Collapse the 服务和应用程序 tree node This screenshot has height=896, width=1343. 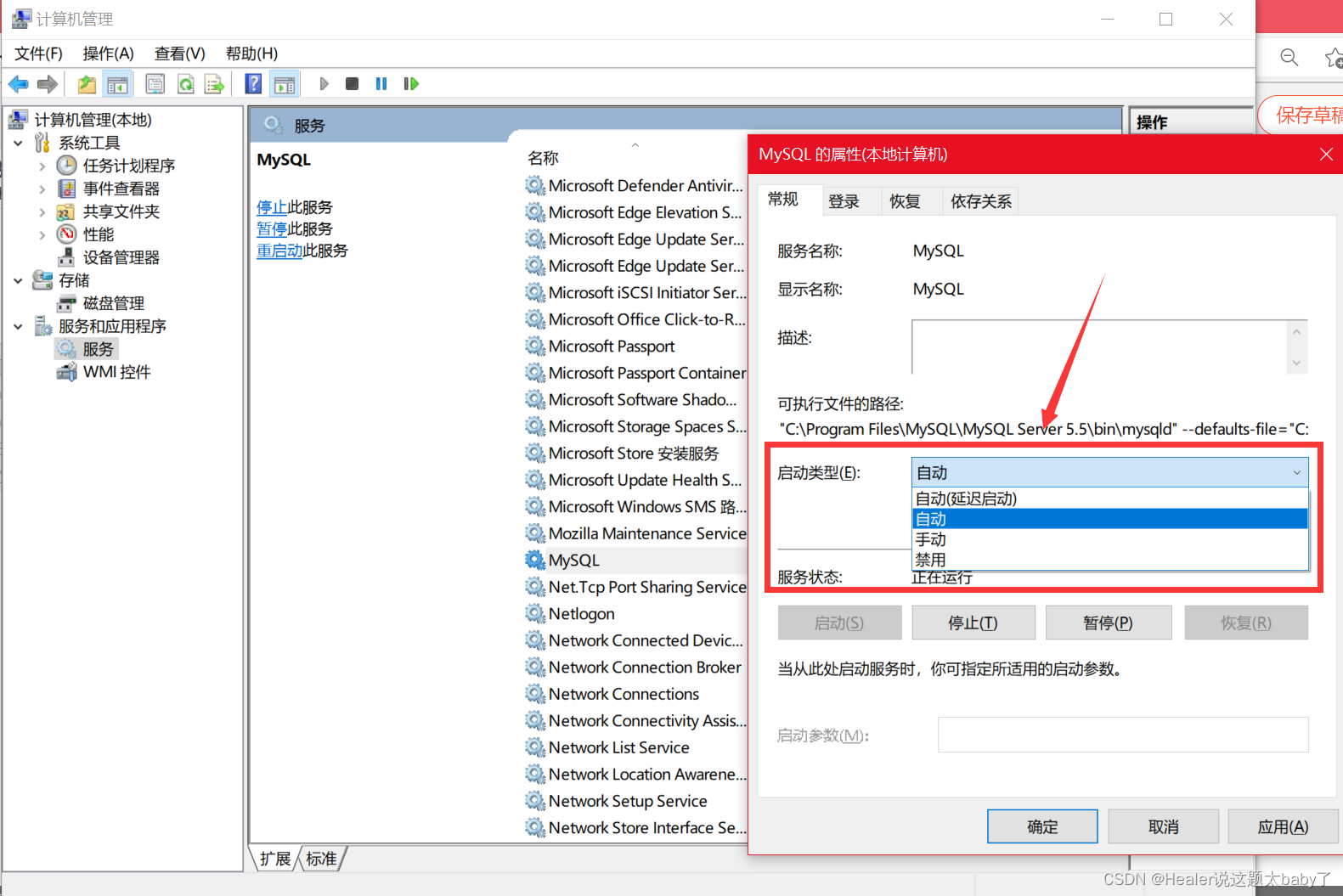[18, 326]
